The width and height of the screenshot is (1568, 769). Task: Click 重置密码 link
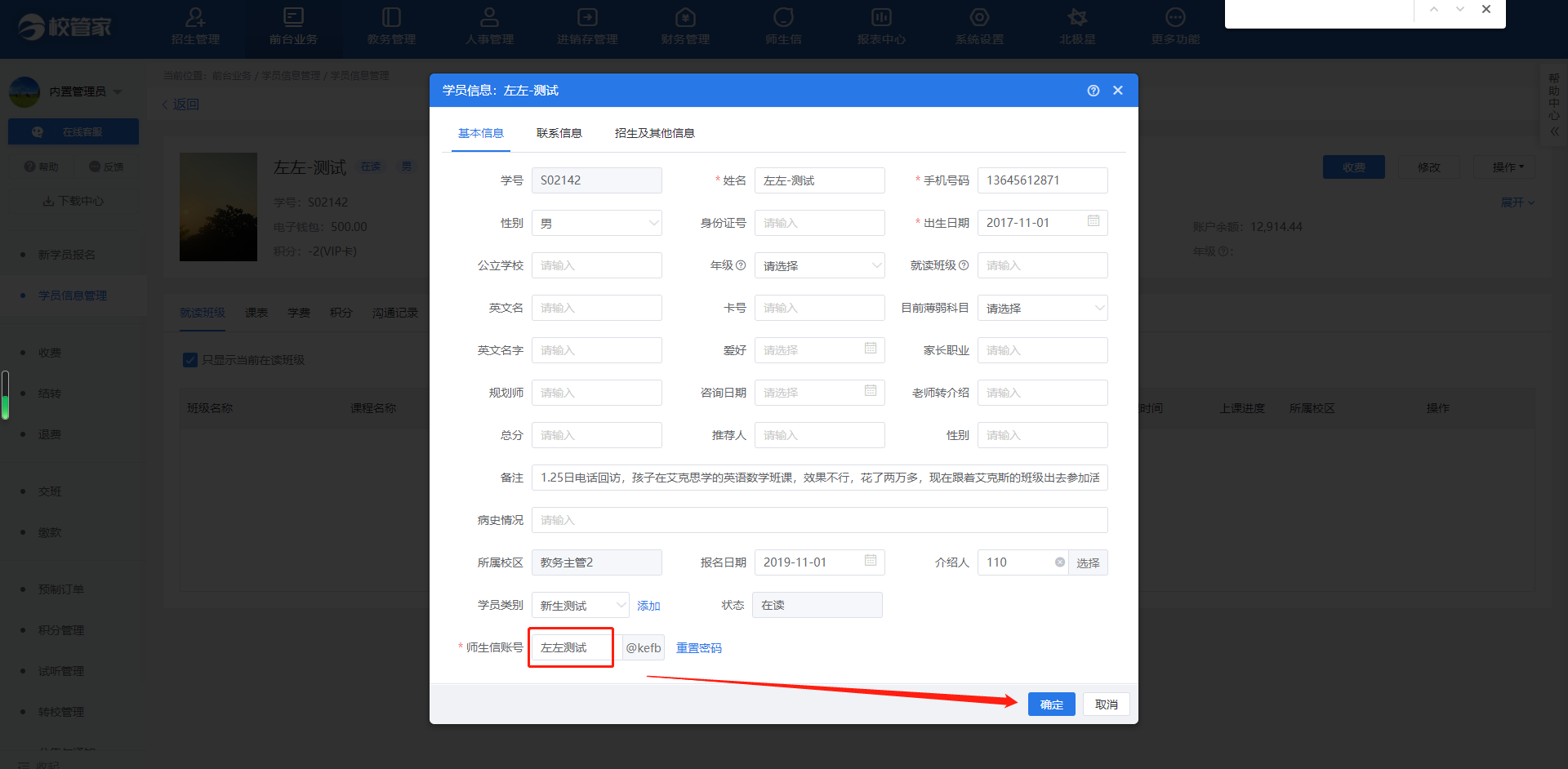point(699,648)
